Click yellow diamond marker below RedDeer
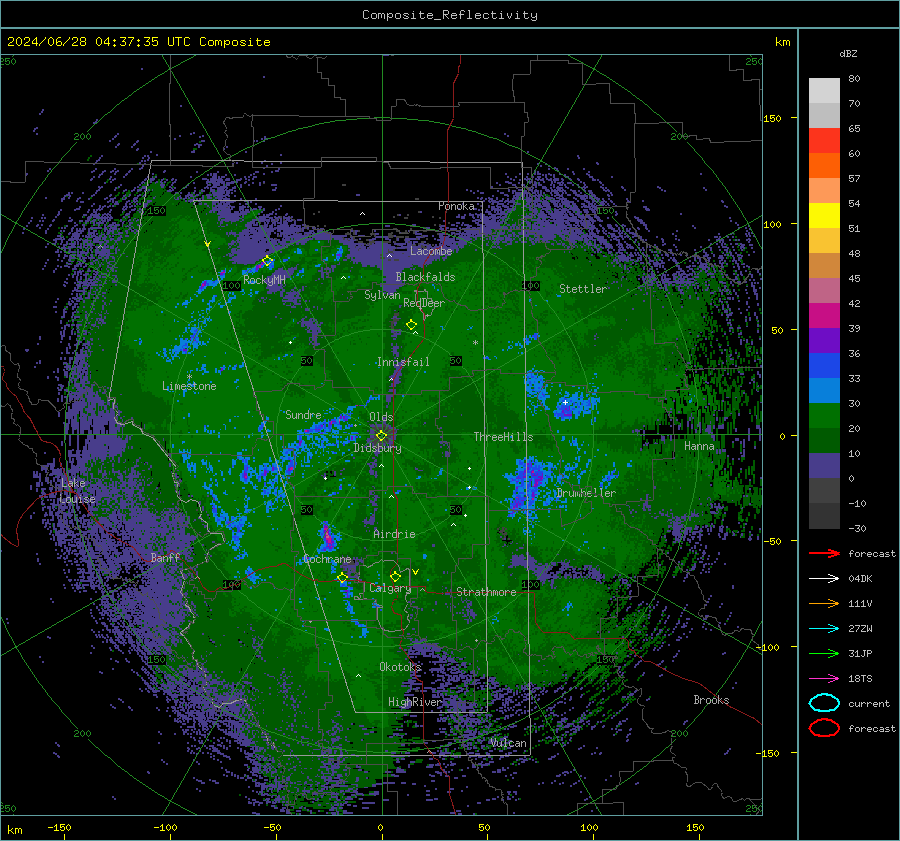 pyautogui.click(x=412, y=325)
